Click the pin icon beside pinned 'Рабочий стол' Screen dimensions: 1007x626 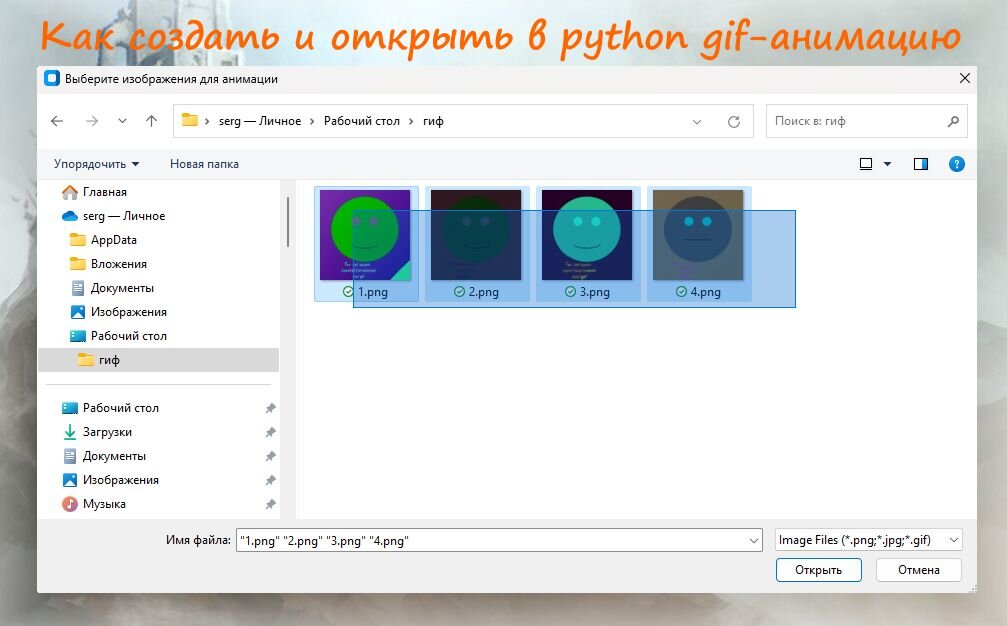pyautogui.click(x=270, y=408)
